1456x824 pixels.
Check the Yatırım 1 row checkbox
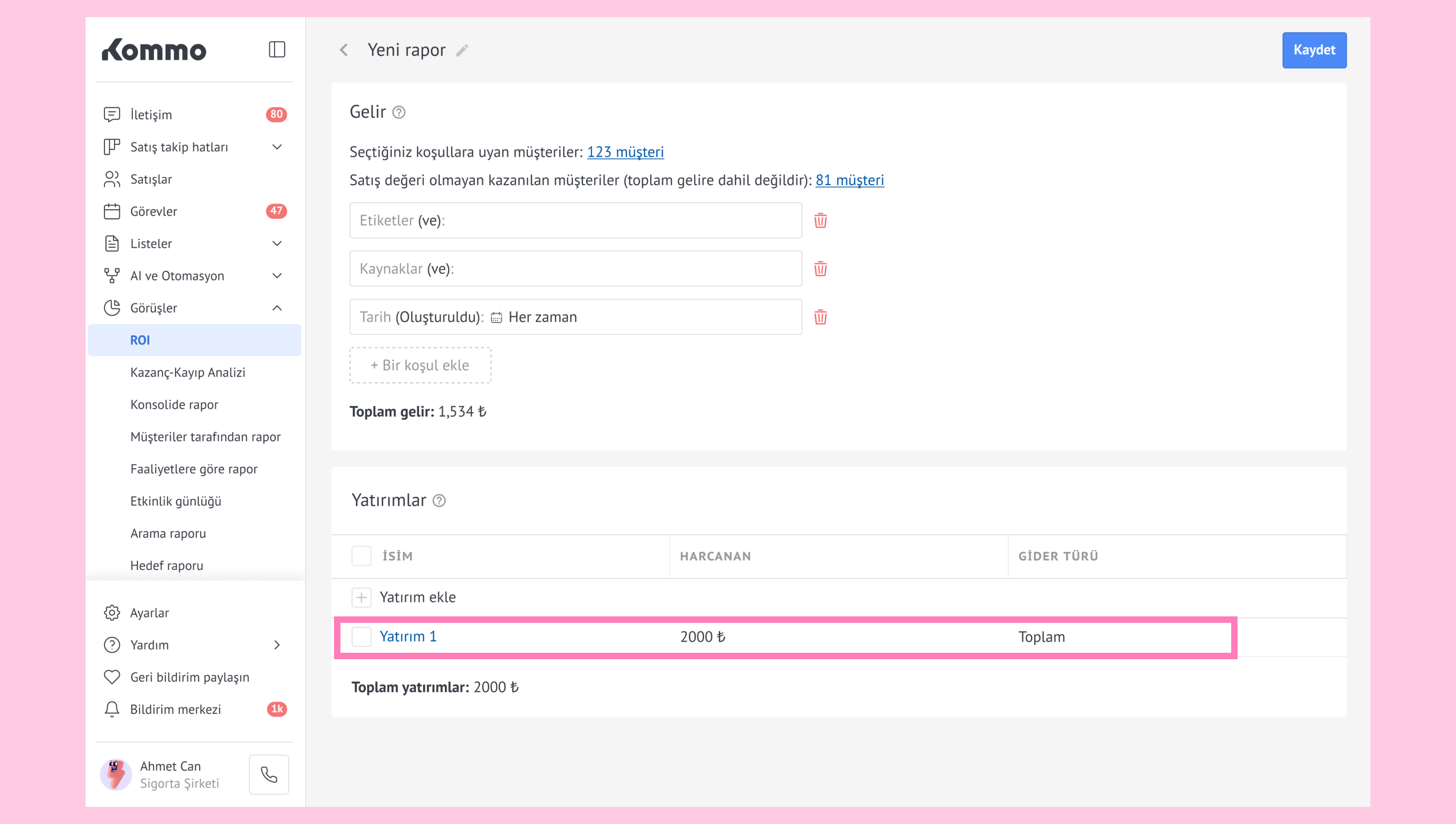pos(361,637)
